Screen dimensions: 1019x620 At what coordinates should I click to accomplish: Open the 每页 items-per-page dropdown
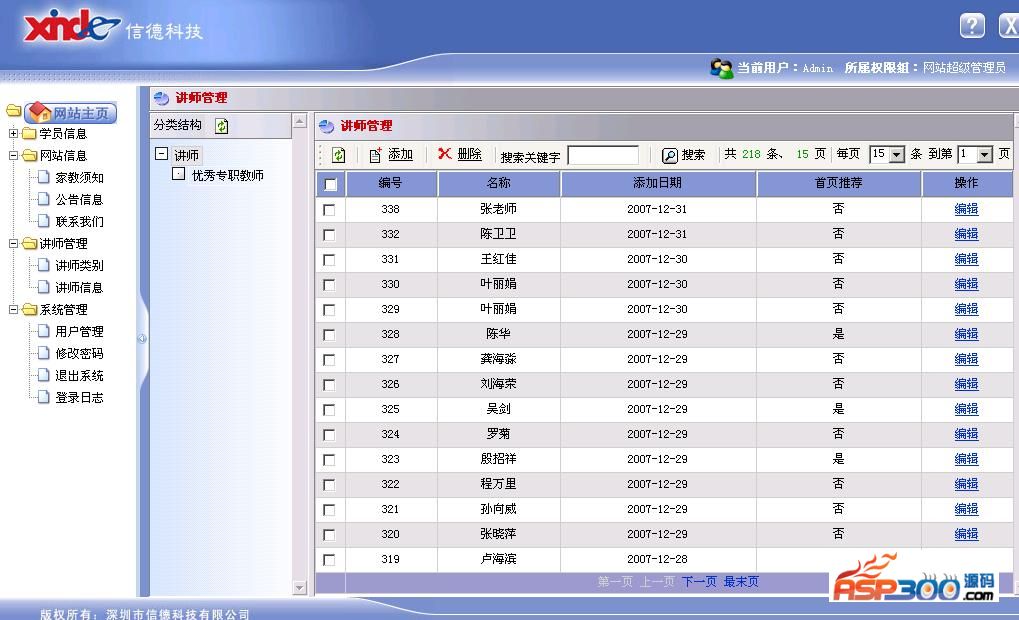click(896, 155)
